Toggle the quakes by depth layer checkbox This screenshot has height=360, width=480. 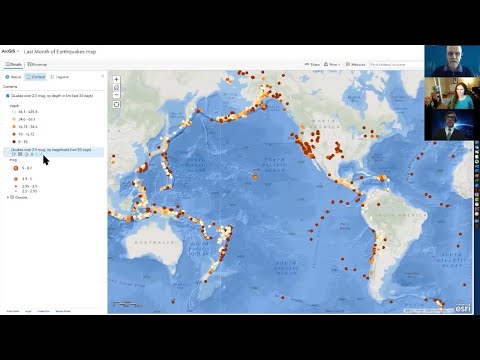pyautogui.click(x=8, y=96)
